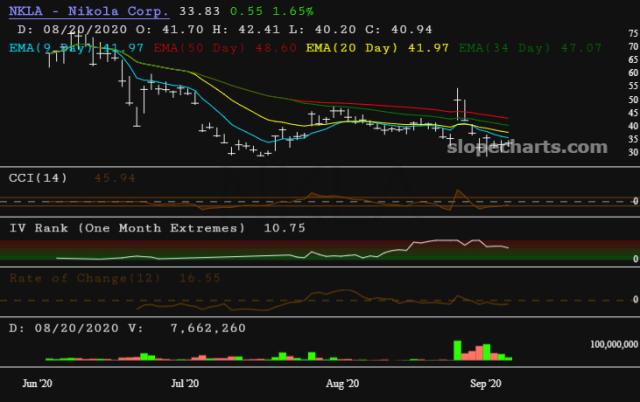640x402 pixels.
Task: Click the 100,000,000 volume axis label
Action: (x=614, y=344)
